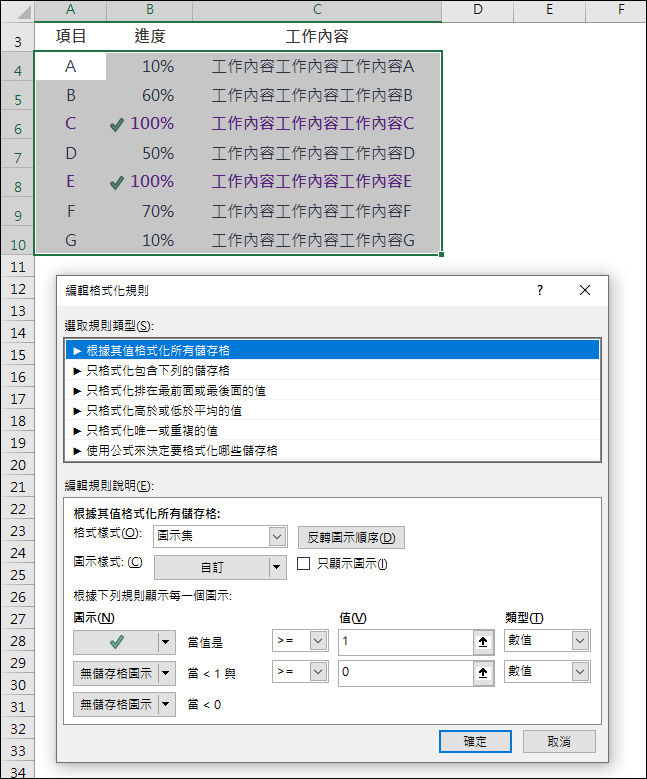647x779 pixels.
Task: Select column C header
Action: [317, 10]
